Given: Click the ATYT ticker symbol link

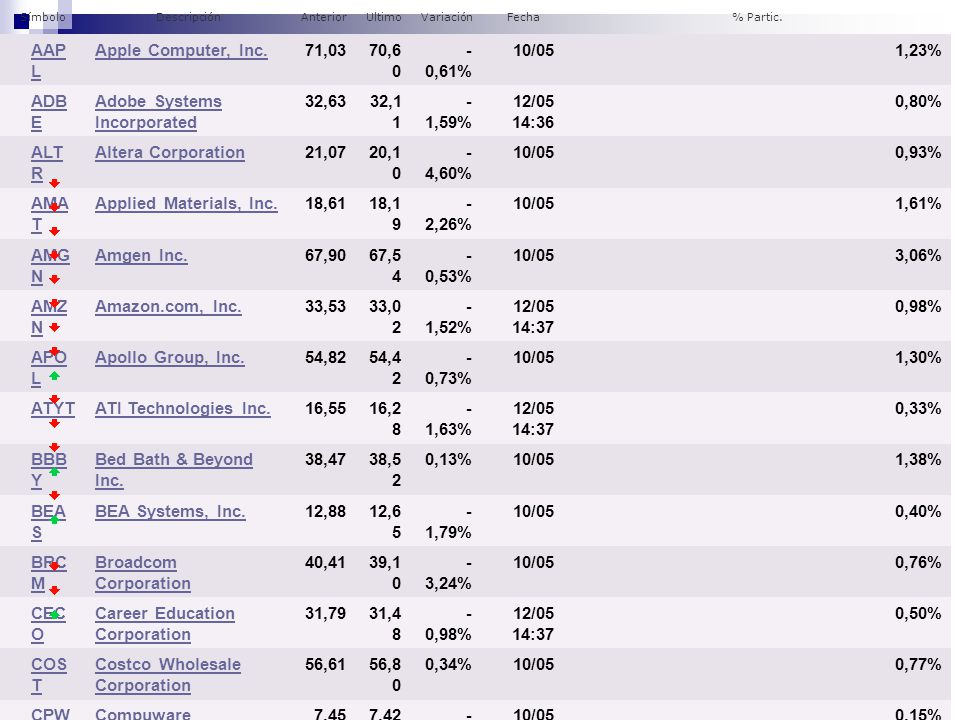Looking at the screenshot, I should (x=53, y=408).
